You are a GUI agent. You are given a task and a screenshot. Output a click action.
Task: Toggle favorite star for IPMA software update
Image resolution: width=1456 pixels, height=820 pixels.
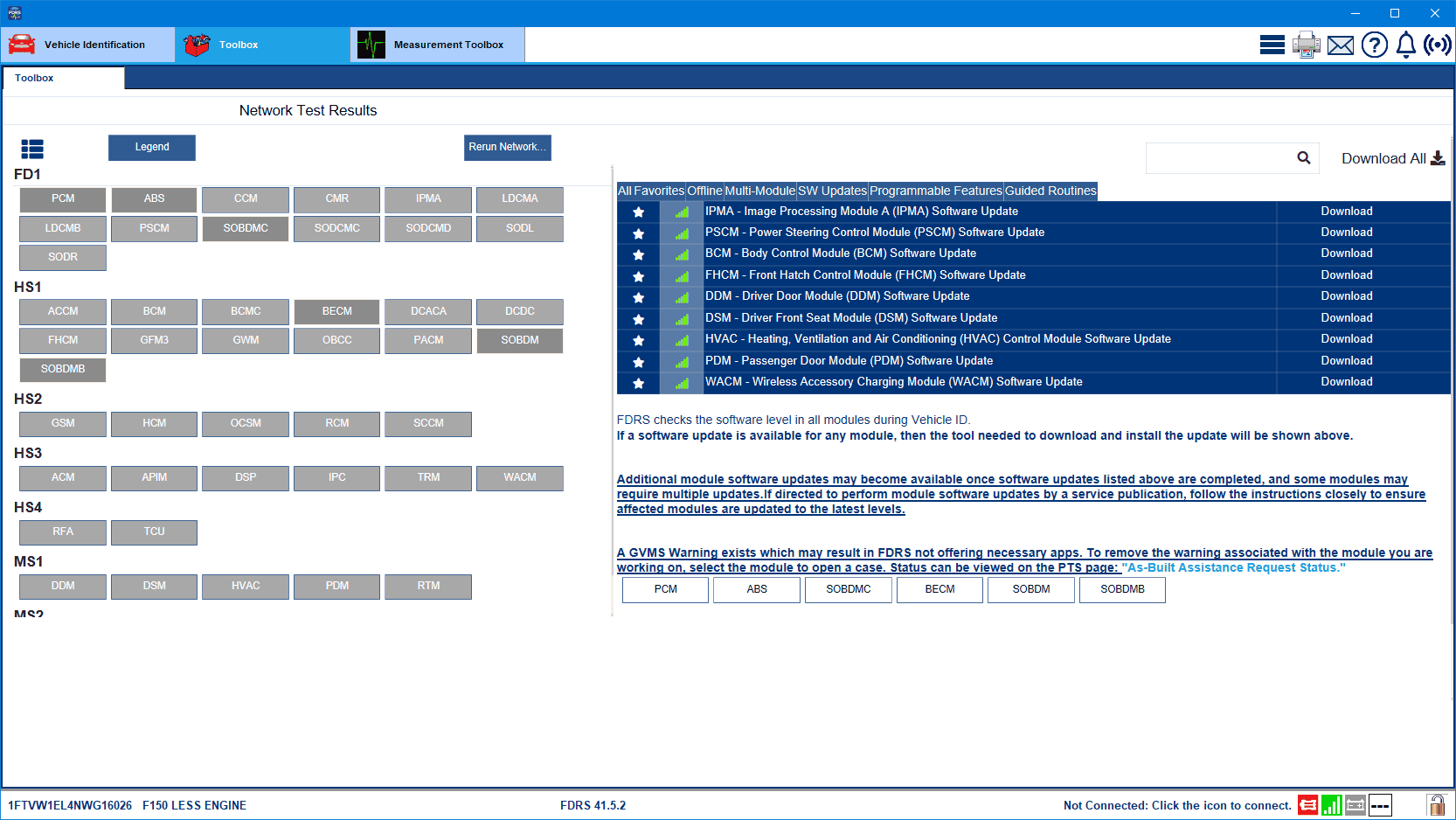pos(638,212)
